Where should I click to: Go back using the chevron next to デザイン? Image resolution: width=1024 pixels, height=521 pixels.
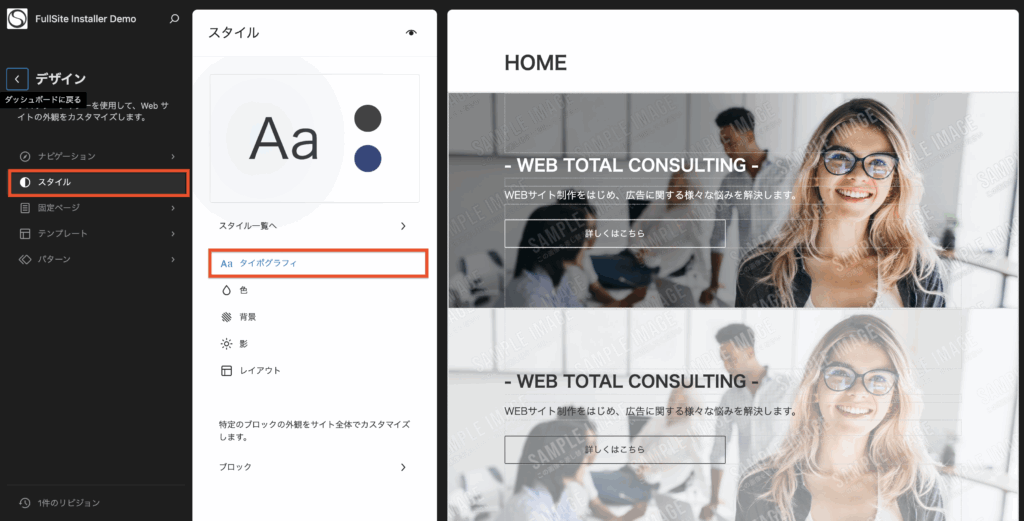(17, 79)
